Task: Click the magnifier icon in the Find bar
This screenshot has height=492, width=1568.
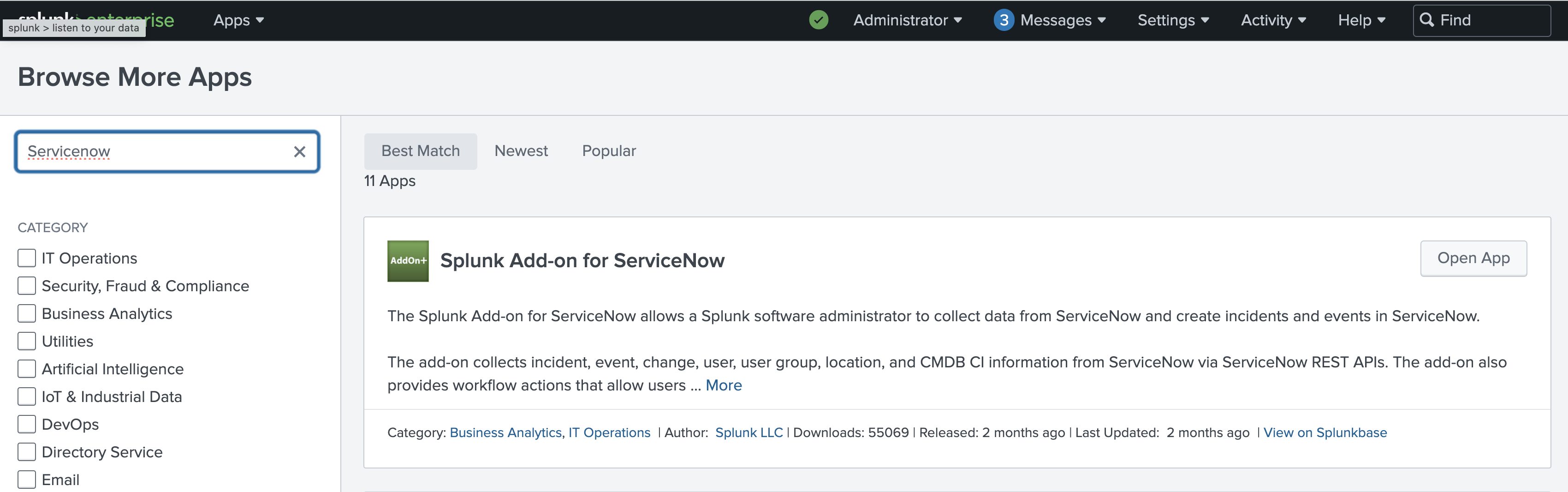Action: [x=1428, y=20]
